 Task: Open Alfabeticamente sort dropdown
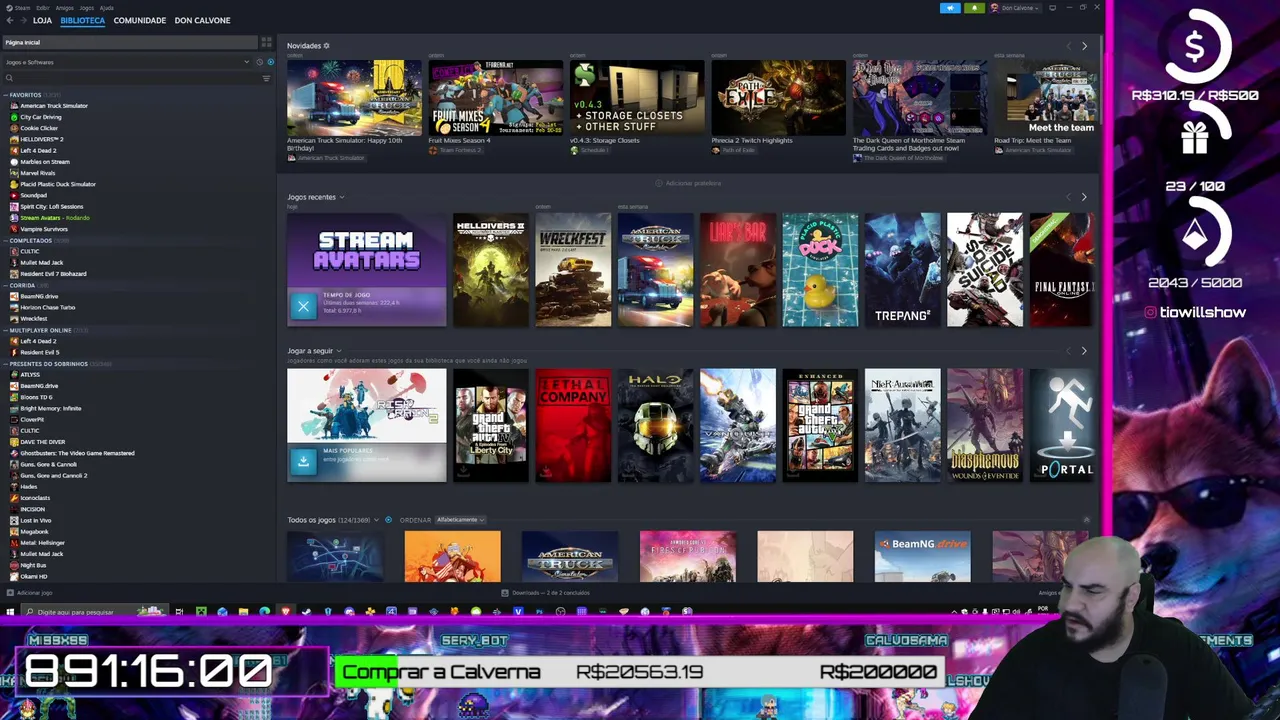pos(460,520)
